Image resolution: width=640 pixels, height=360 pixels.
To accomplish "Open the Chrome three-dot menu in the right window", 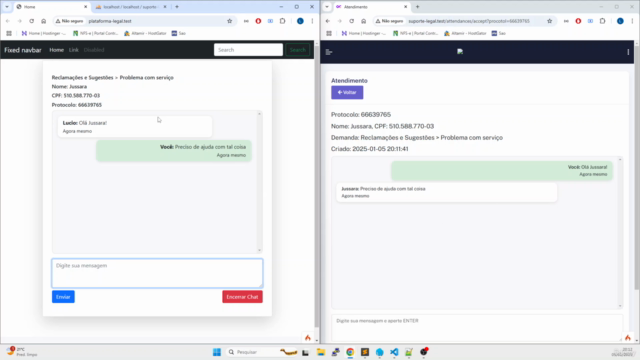I will [x=632, y=21].
